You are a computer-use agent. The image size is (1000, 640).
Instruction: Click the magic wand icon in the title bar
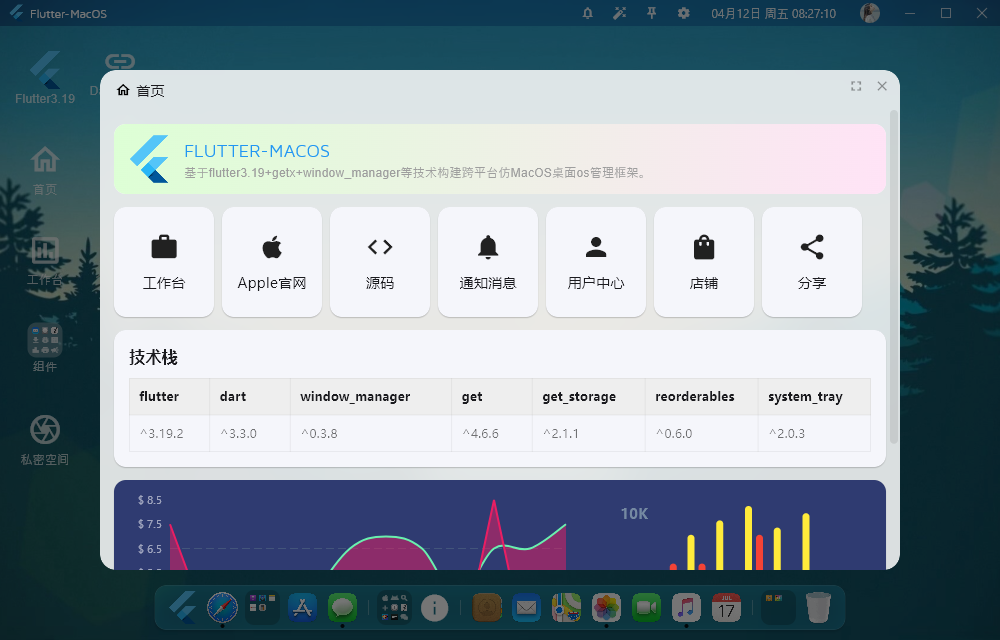click(619, 13)
